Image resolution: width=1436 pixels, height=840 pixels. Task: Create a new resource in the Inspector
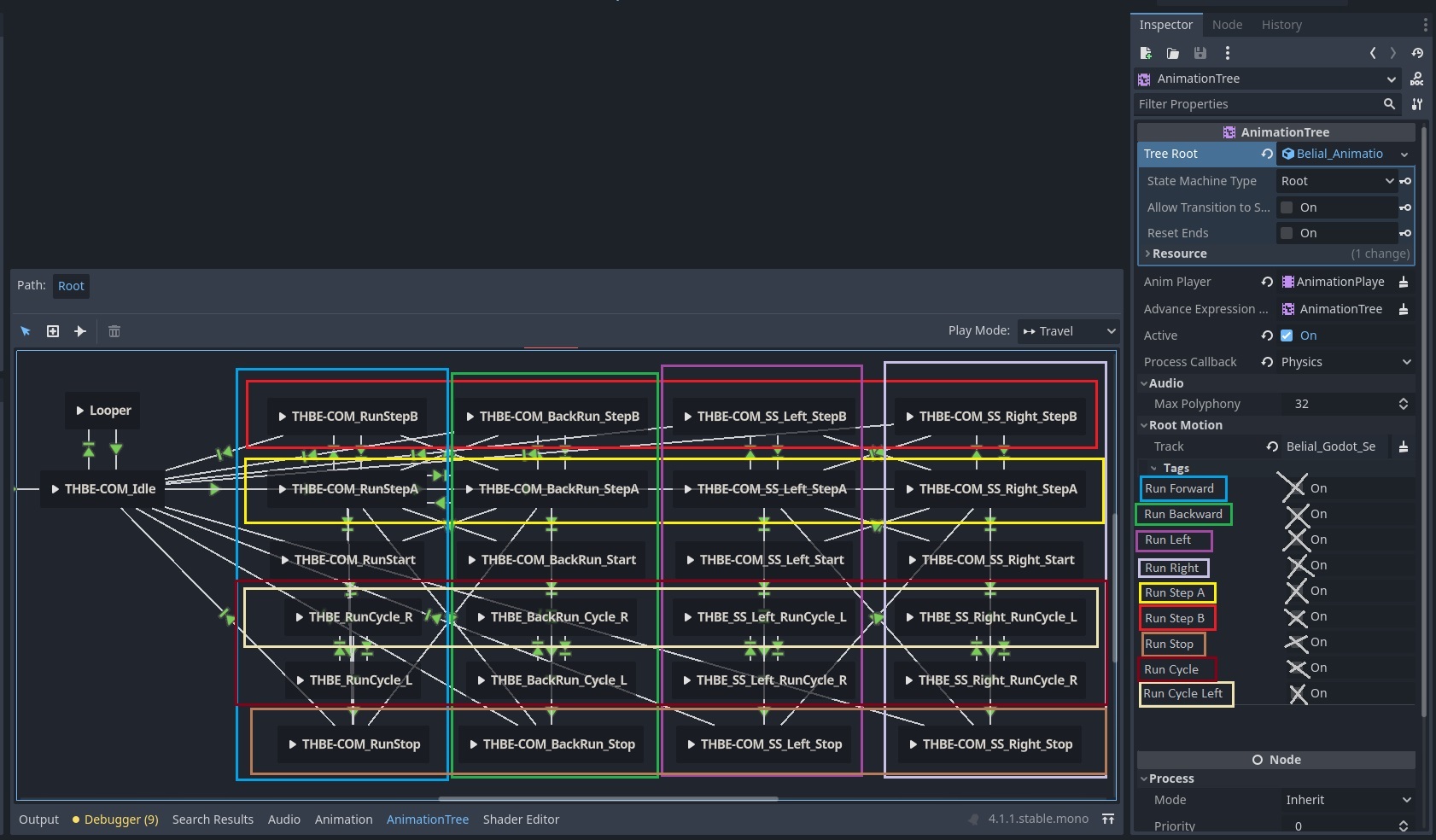click(x=1146, y=53)
